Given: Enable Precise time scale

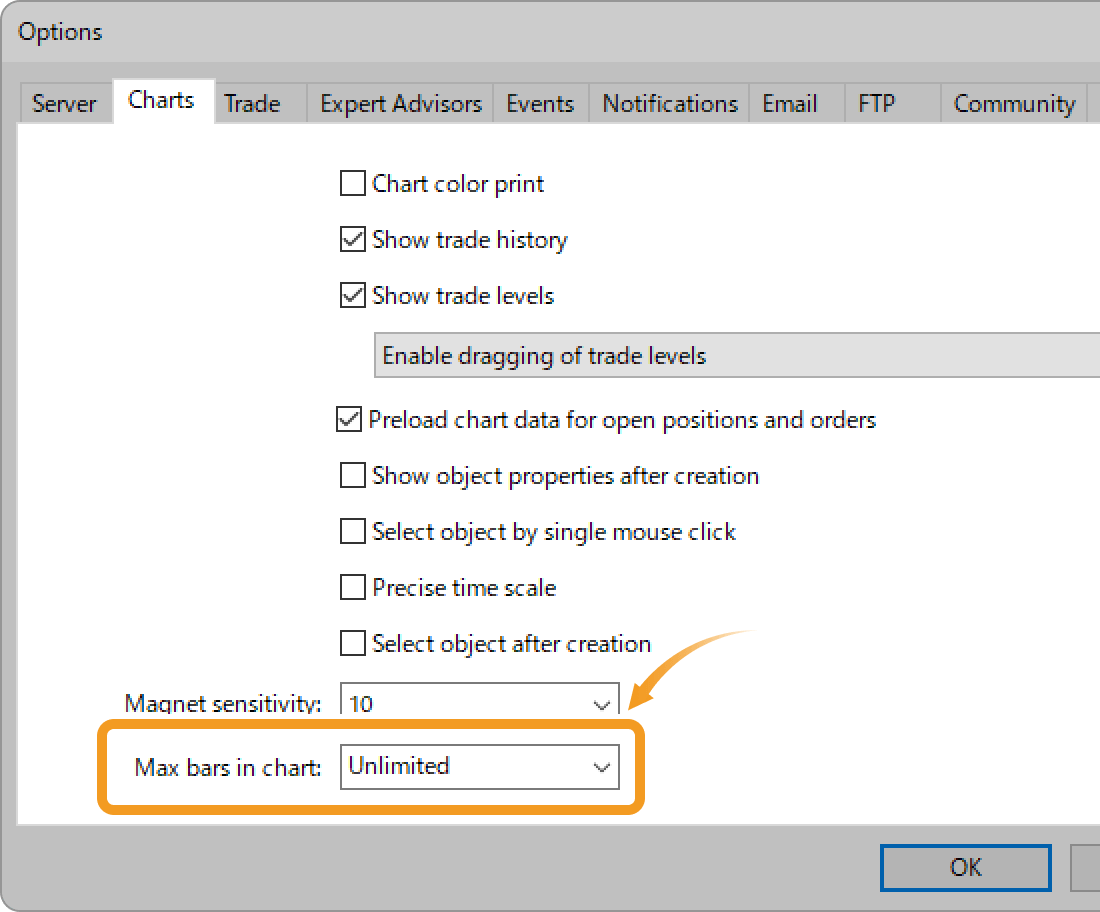Looking at the screenshot, I should pos(352,587).
